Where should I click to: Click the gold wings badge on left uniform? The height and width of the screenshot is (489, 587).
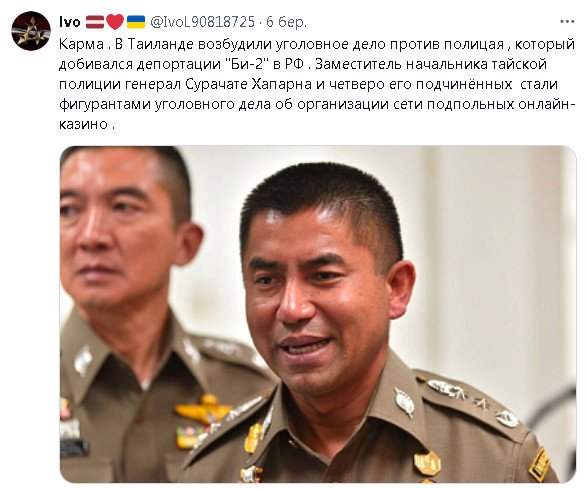203,409
